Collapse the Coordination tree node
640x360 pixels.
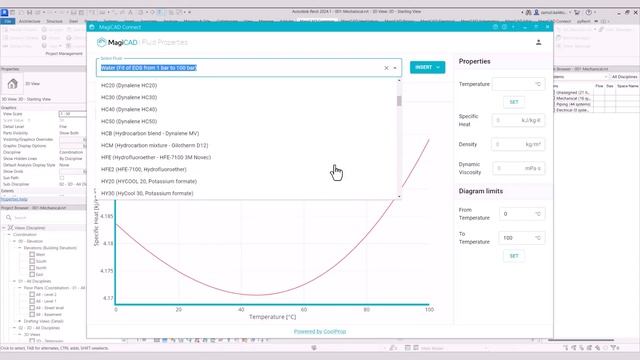click(x=9, y=235)
